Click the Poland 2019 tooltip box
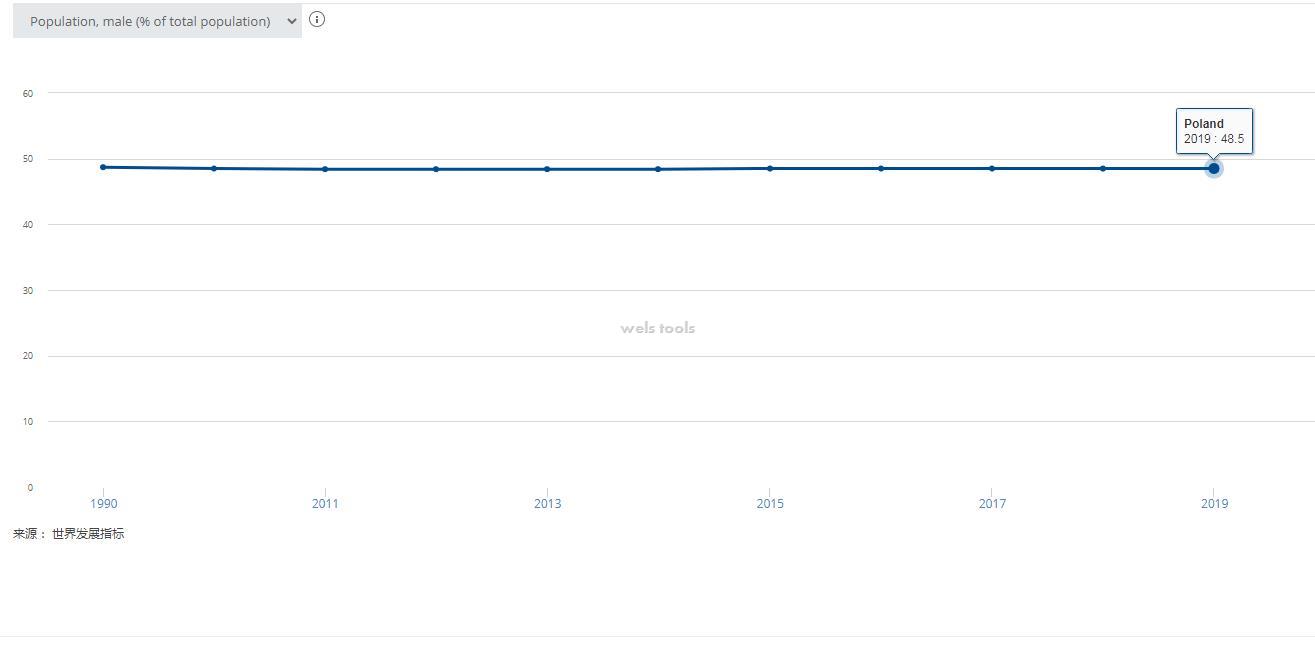Image resolution: width=1315 pixels, height=658 pixels. point(1214,131)
